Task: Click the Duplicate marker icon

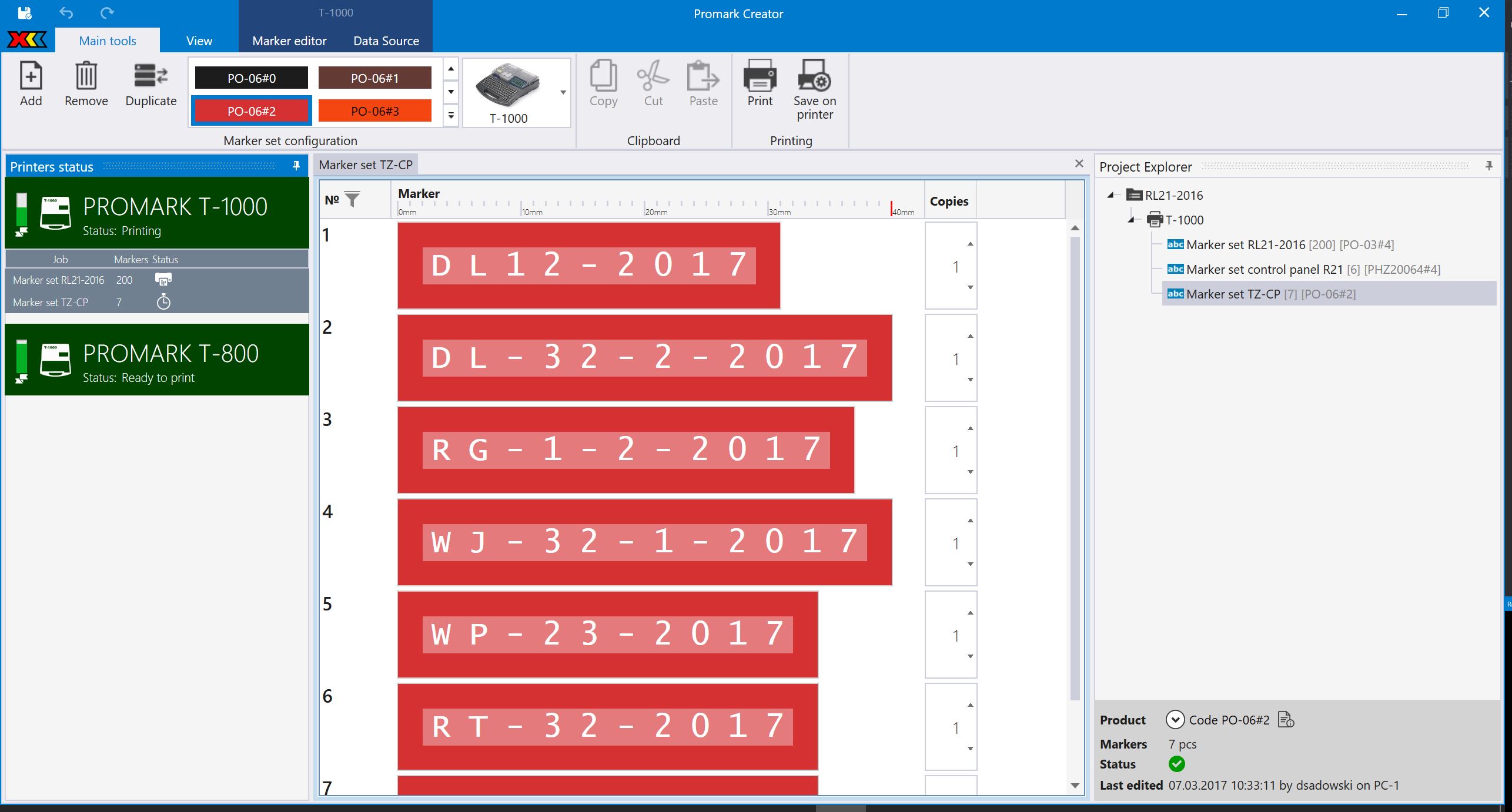Action: coord(150,76)
